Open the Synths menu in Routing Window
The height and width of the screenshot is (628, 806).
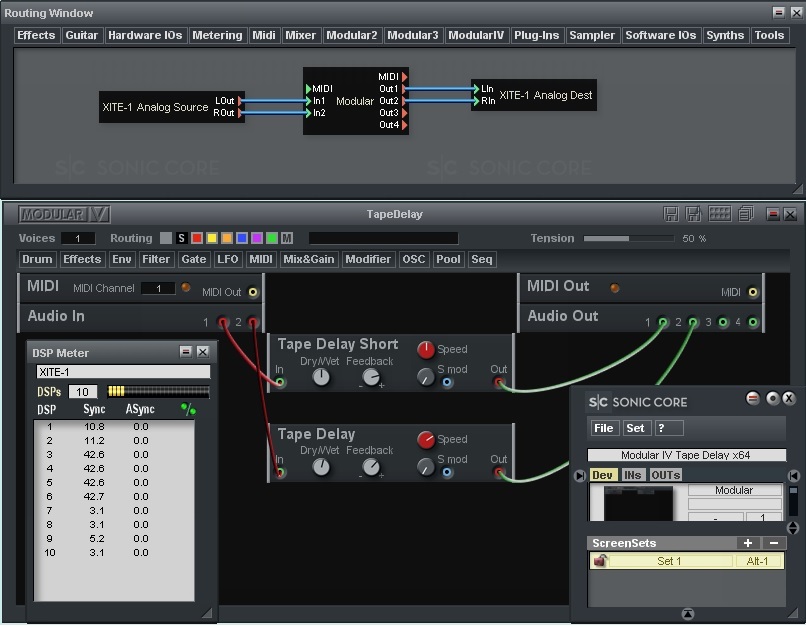coord(725,36)
